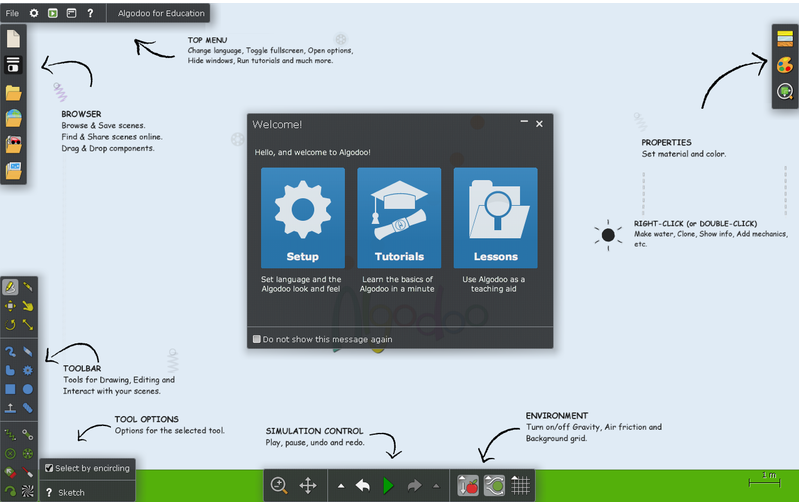Select the Axle tool
Viewport: 801px width, 502px height.
tap(28, 453)
